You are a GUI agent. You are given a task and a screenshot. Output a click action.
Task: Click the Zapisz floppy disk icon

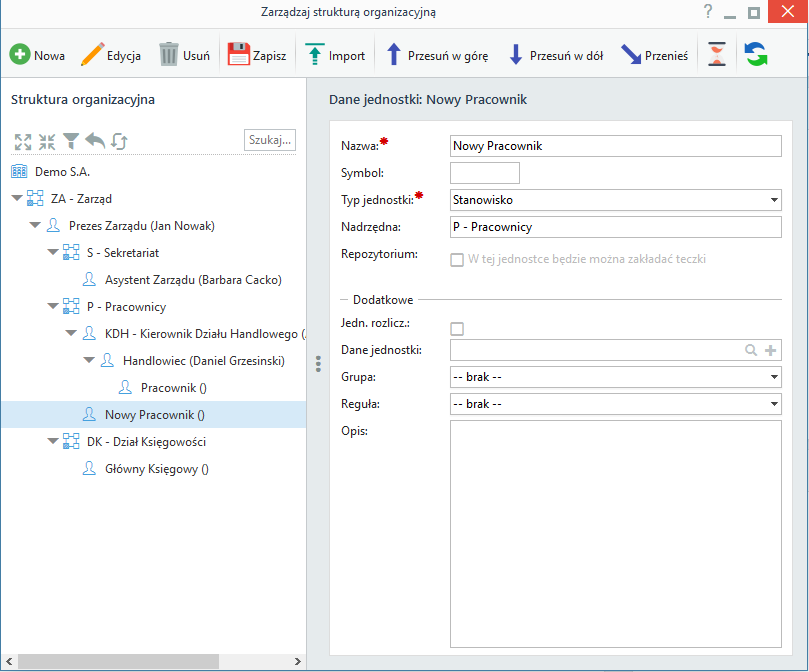pos(238,54)
